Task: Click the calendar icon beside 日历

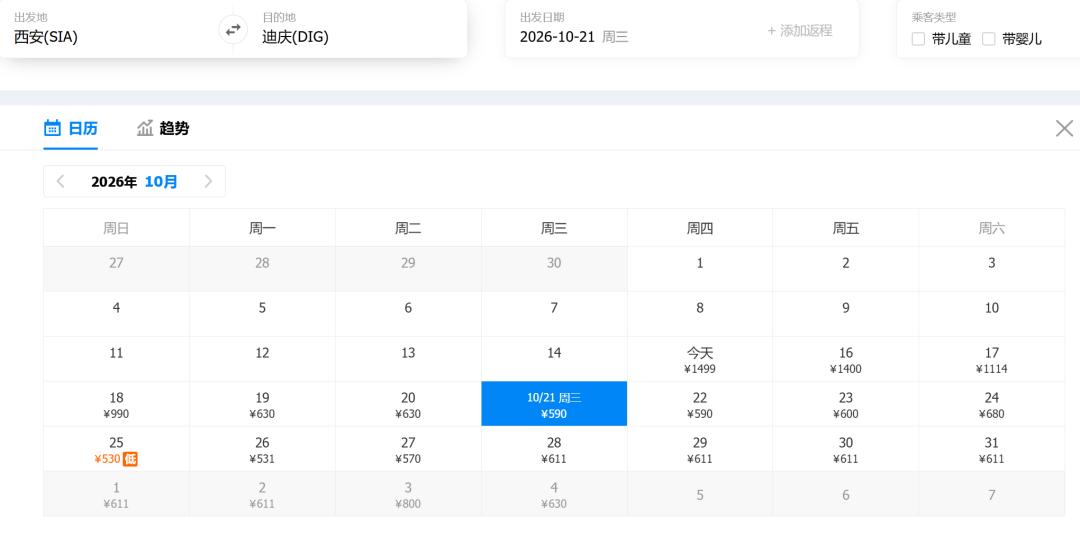Action: (x=52, y=128)
